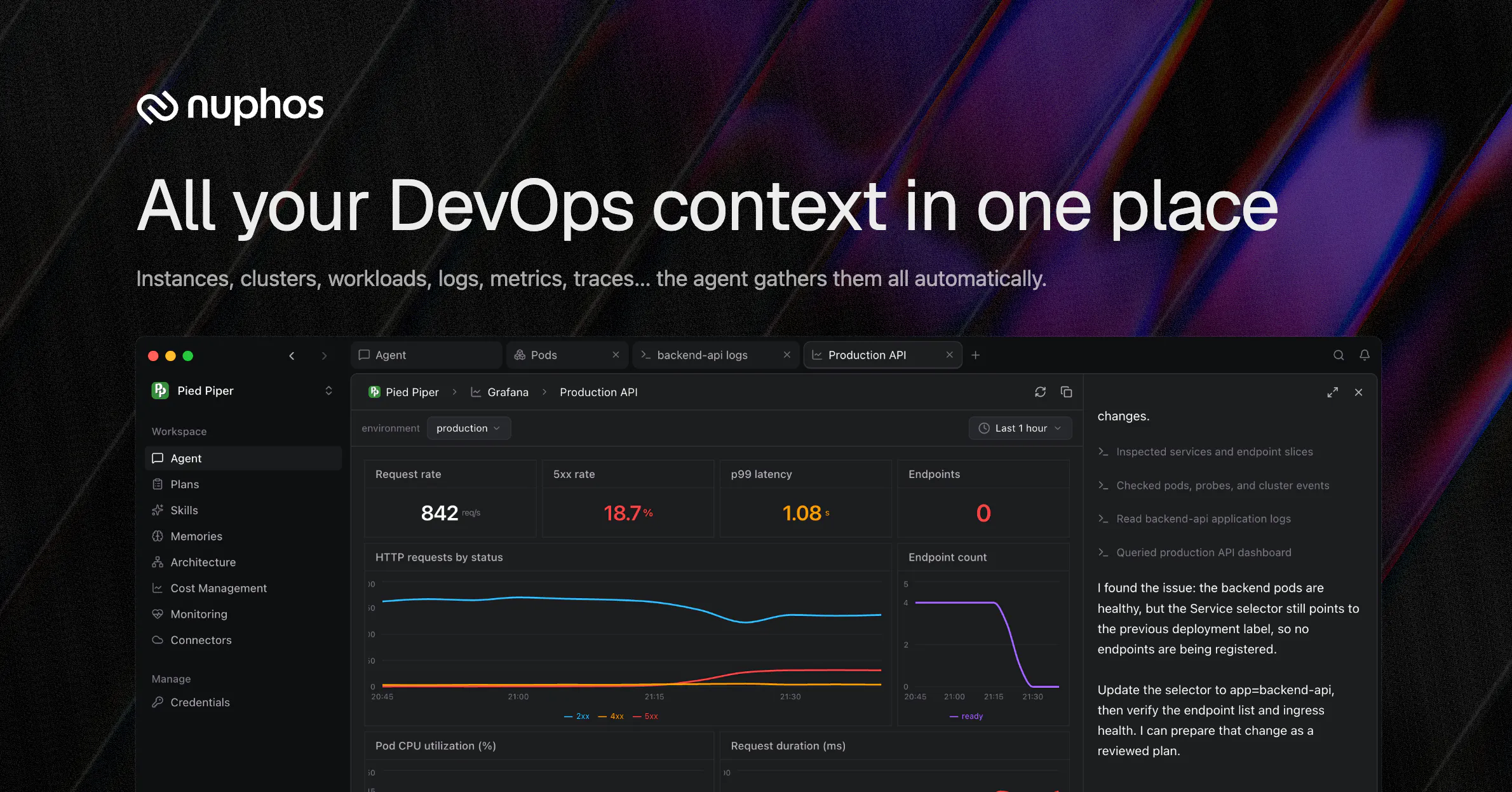Select the Production API tab

coord(883,355)
